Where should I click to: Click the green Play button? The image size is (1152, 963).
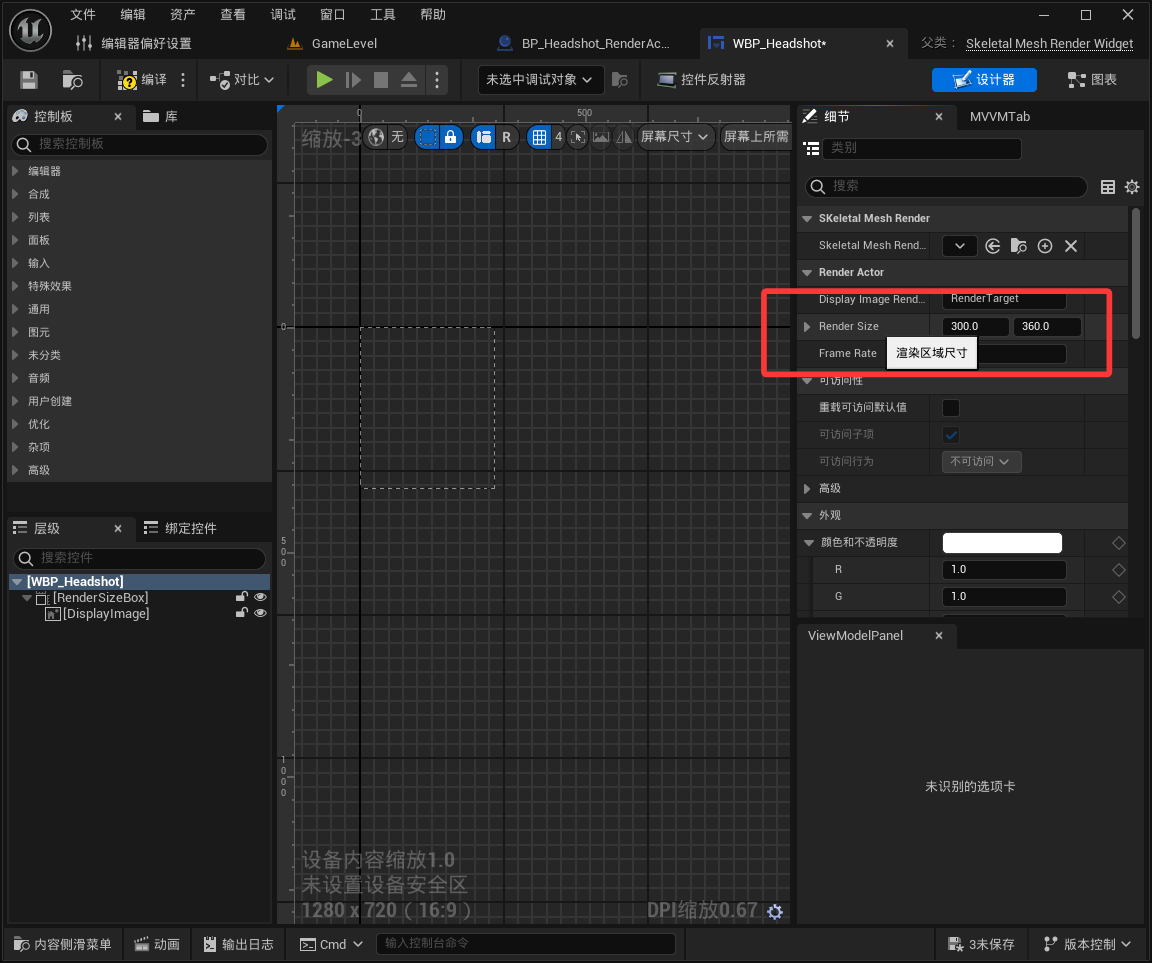coord(324,79)
